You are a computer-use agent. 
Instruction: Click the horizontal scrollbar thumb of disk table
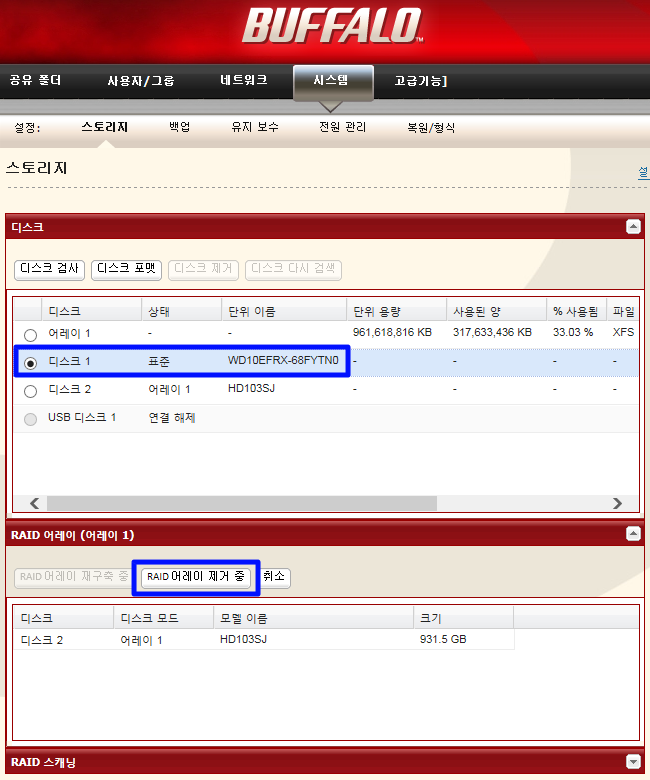pyautogui.click(x=242, y=503)
